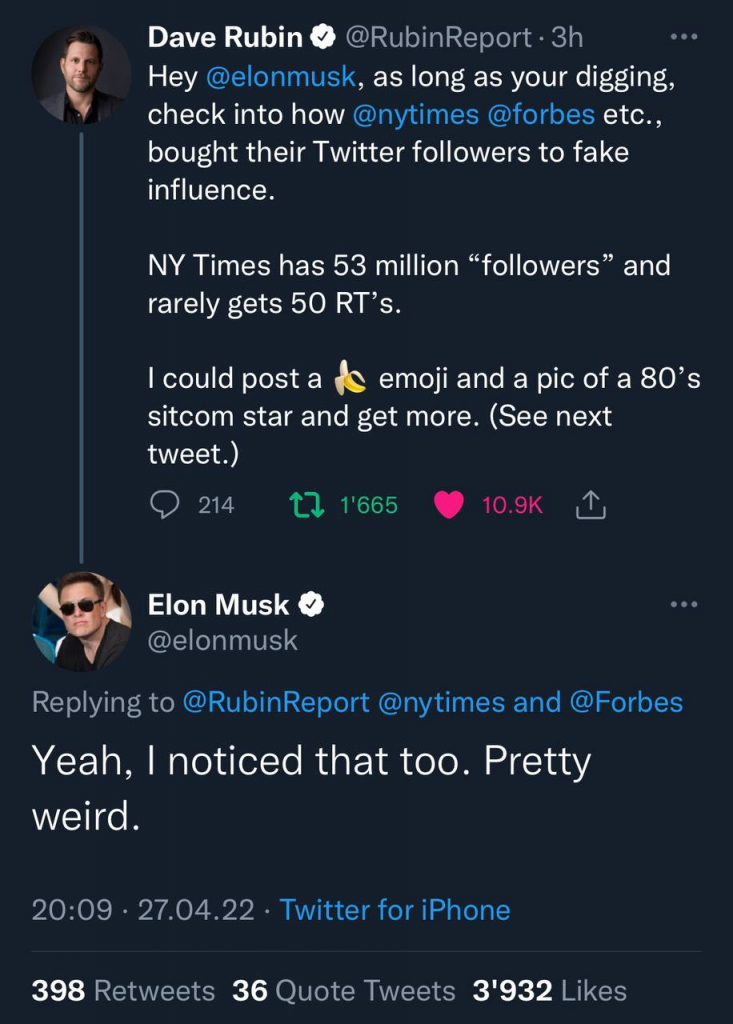The width and height of the screenshot is (733, 1024).
Task: Click the Dave Rubin display name
Action: (225, 38)
